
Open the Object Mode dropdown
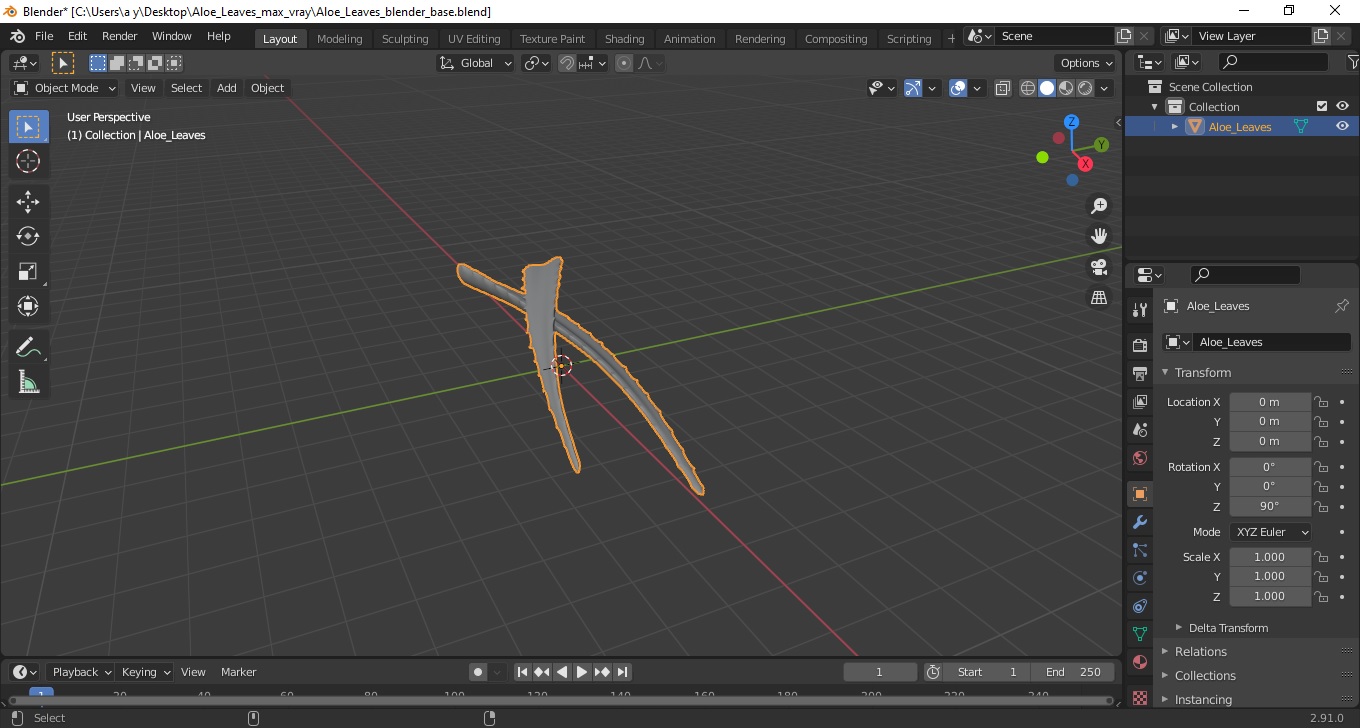click(64, 88)
